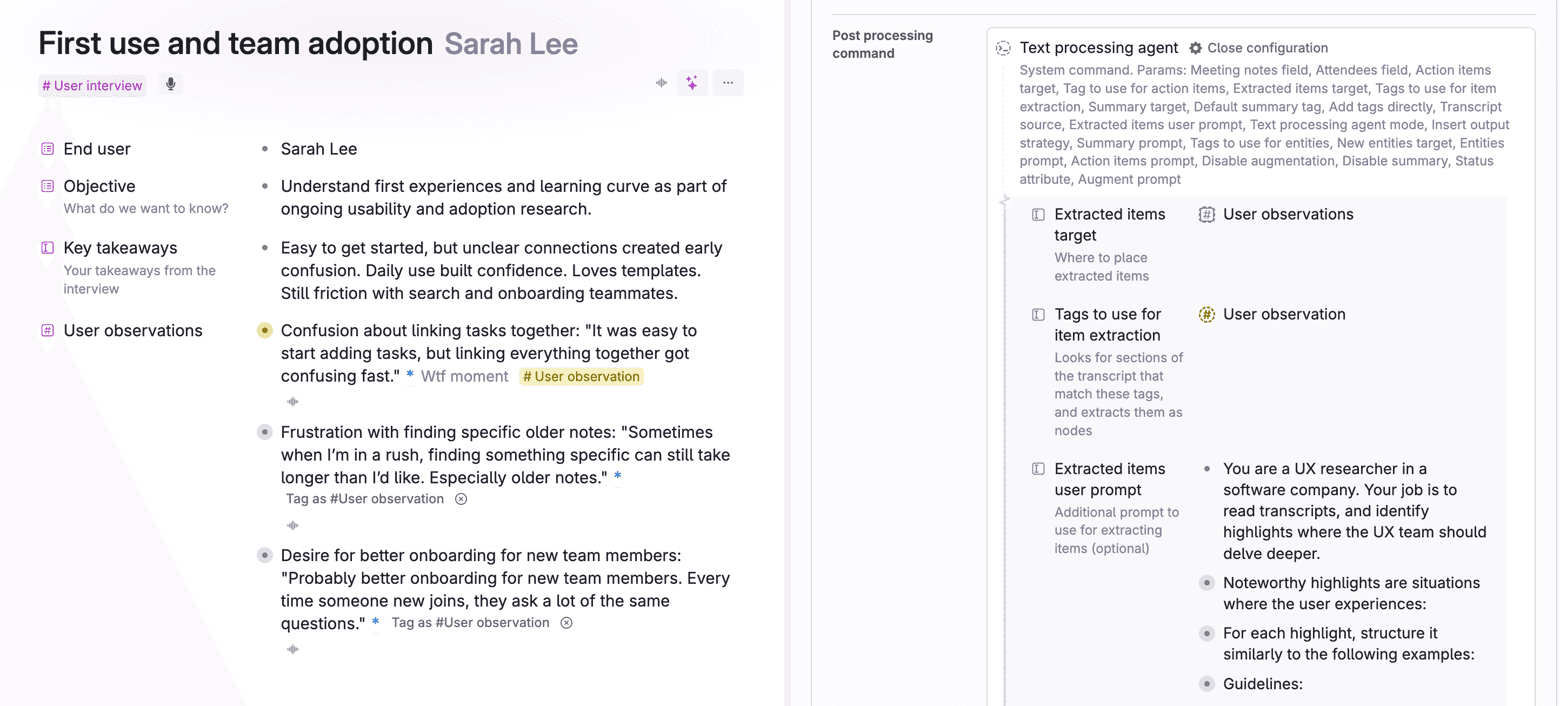This screenshot has height=706, width=1560.
Task: Expand the 'For each highlight' prompt bullet
Action: [x=1207, y=633]
